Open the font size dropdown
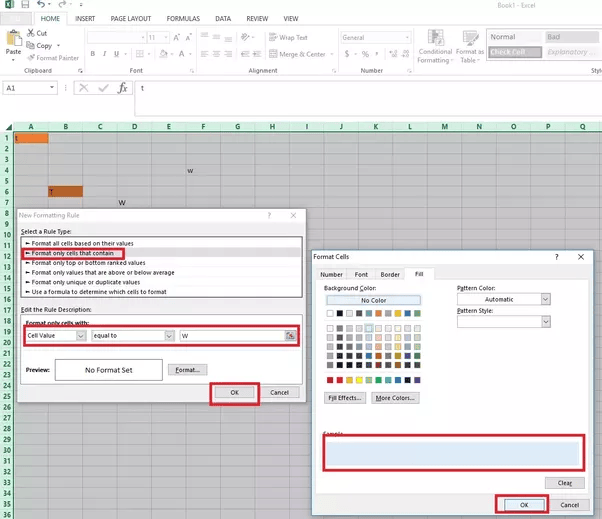The width and height of the screenshot is (602, 519). [166, 38]
